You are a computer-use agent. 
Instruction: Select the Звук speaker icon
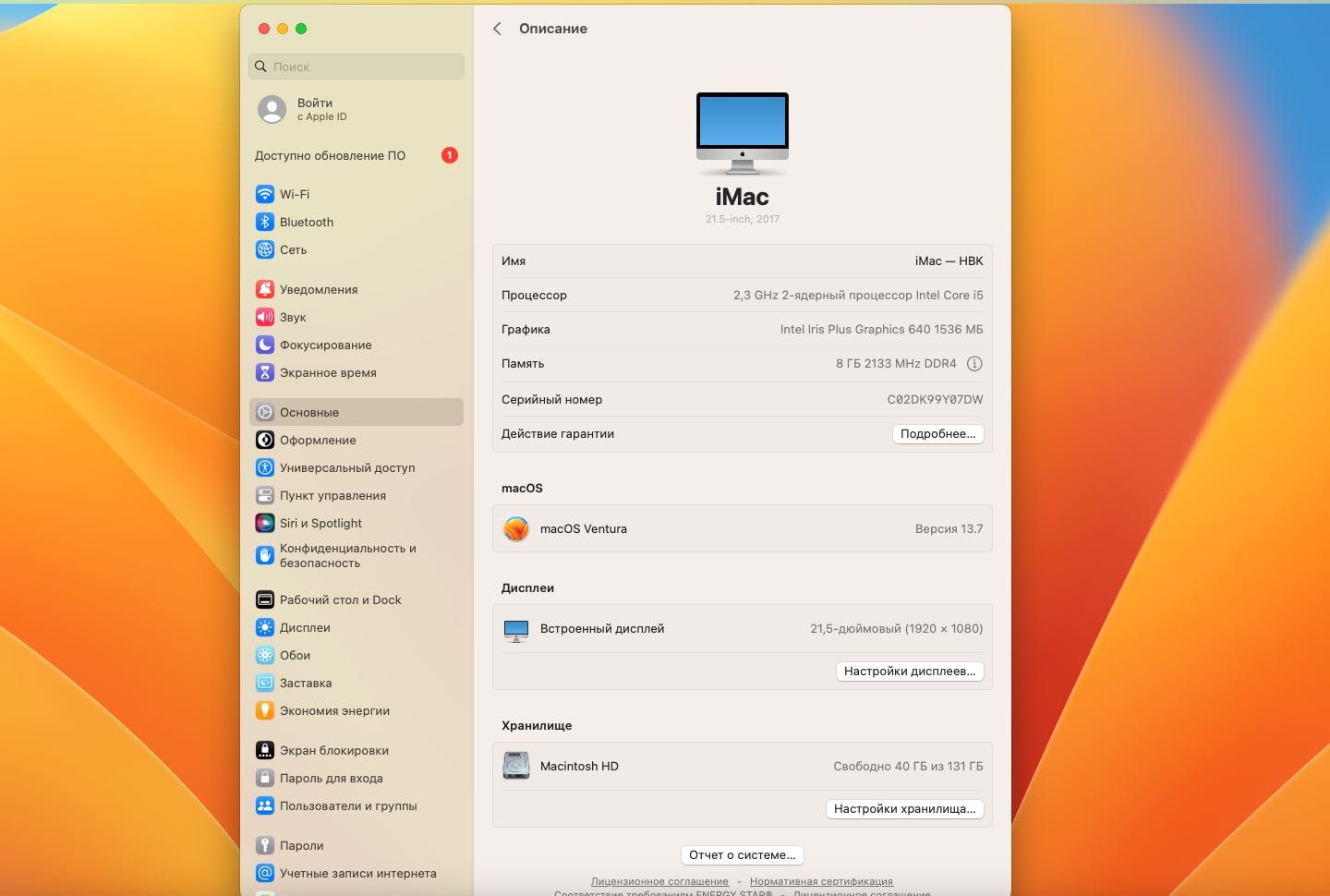pyautogui.click(x=265, y=317)
